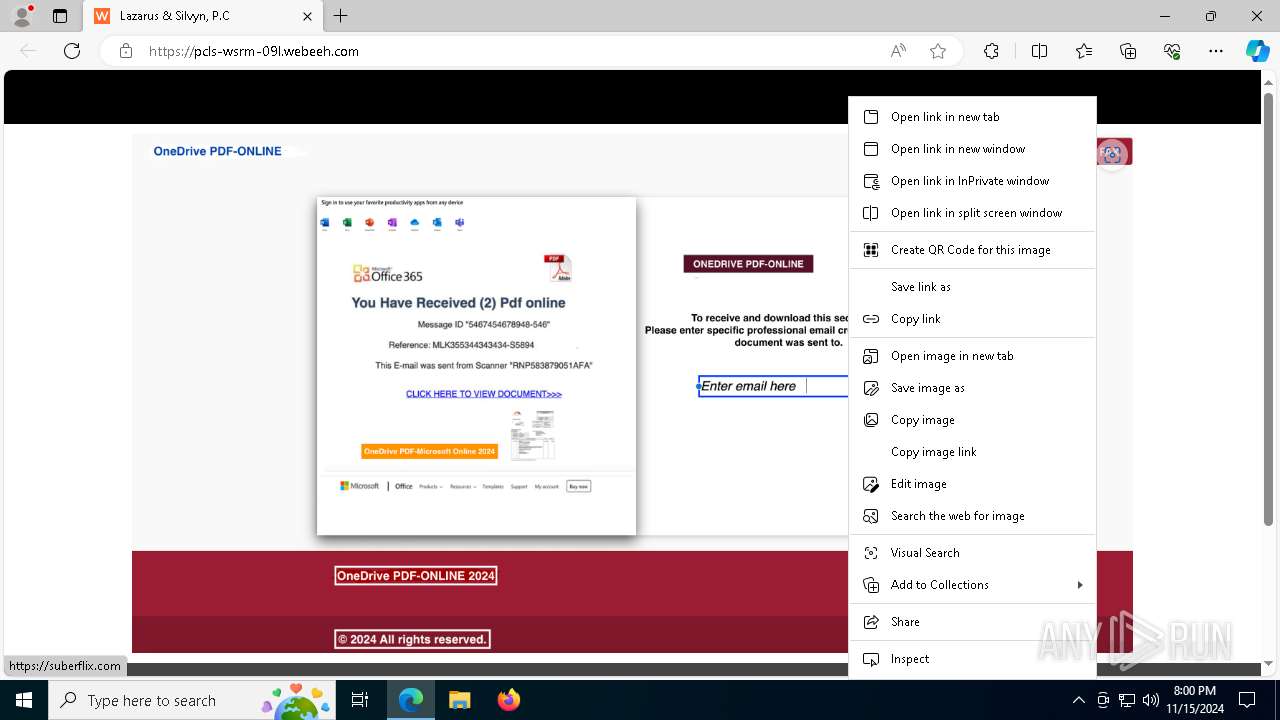Screen dimensions: 1280x720
Task: Close the Lazarus & Silvyn tab
Action: tap(307, 16)
